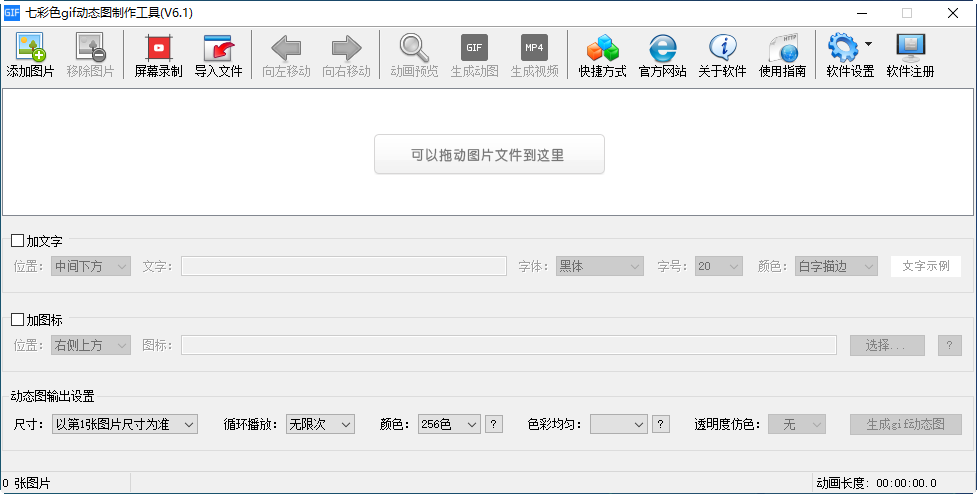The width and height of the screenshot is (977, 494).
Task: Open 动画预览 animation preview
Action: tap(414, 55)
